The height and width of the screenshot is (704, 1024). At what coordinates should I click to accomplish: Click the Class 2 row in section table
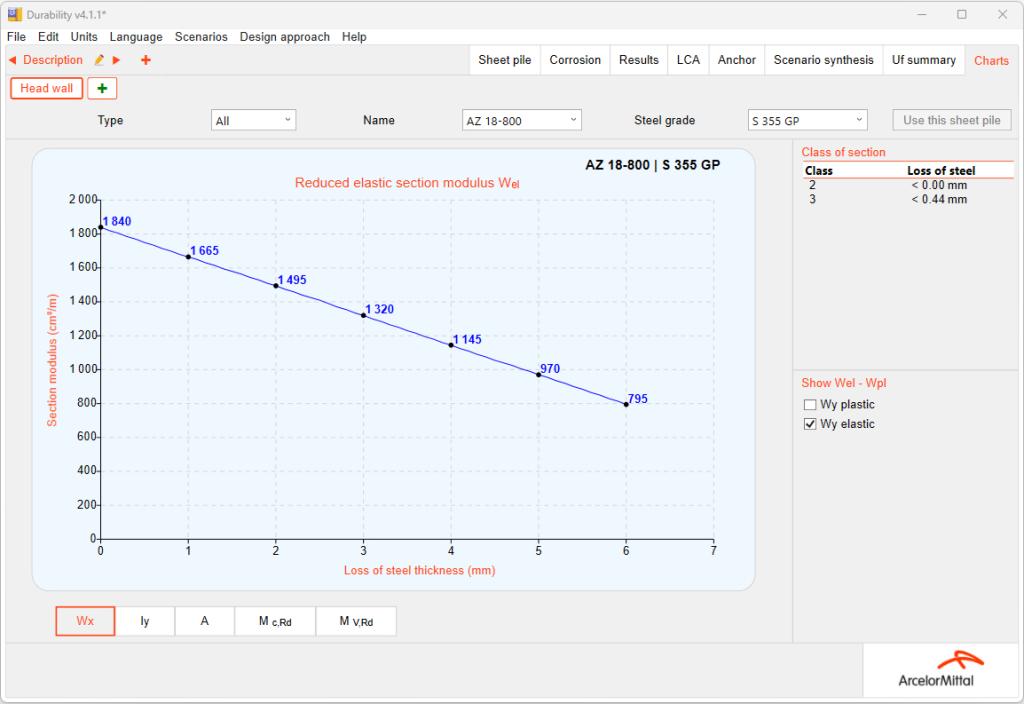[908, 185]
